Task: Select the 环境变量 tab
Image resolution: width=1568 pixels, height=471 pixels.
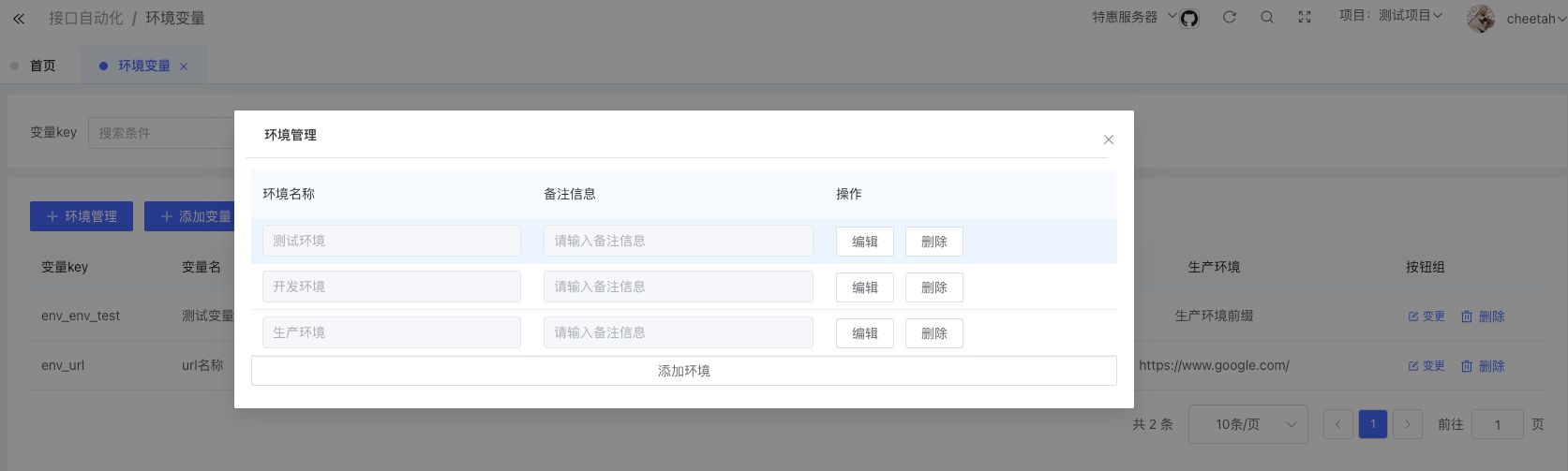Action: point(143,66)
